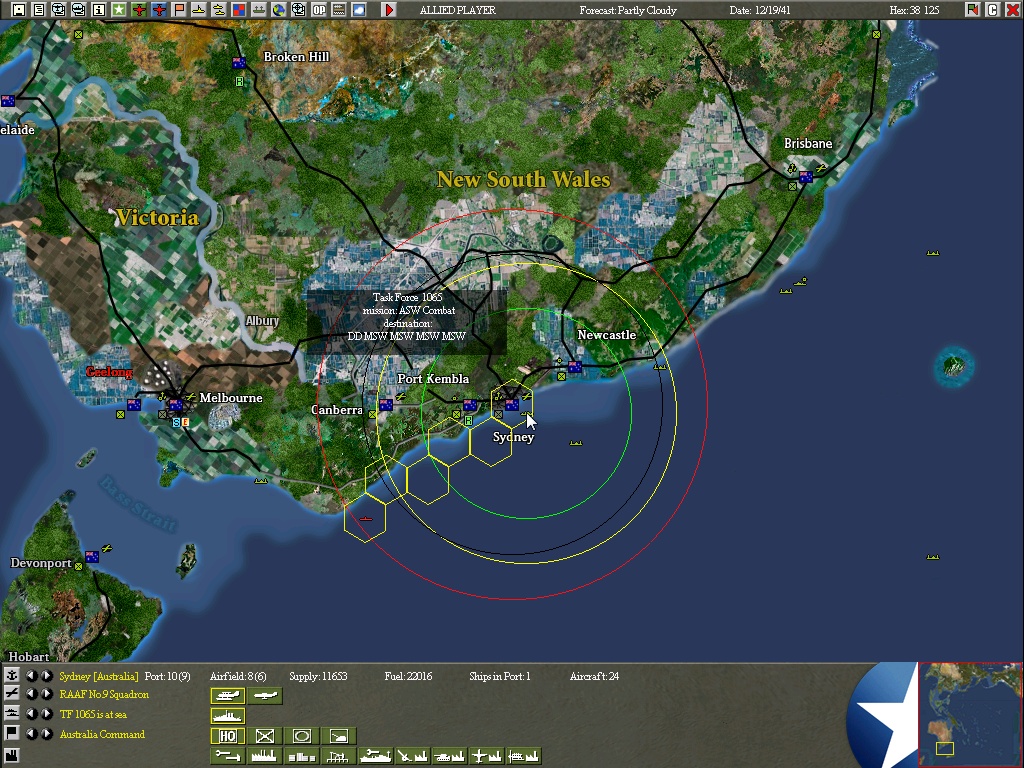Click the green and red flag icon
Image resolution: width=1024 pixels, height=768 pixels.
[x=972, y=10]
